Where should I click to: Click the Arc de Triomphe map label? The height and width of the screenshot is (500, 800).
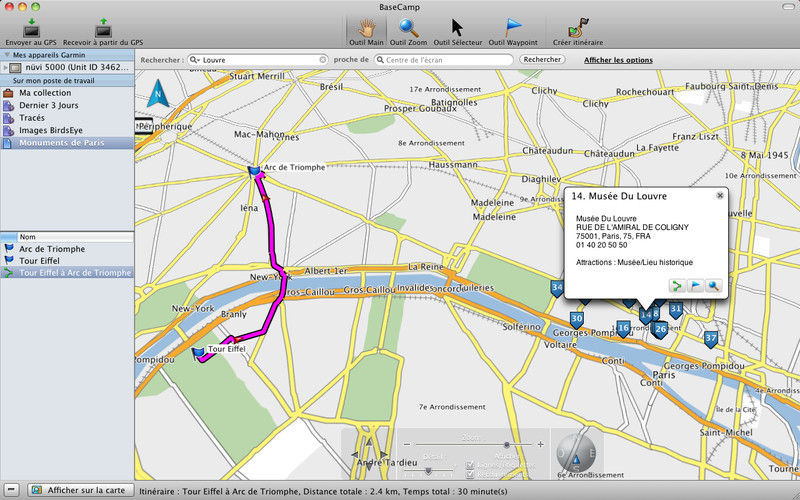[x=294, y=167]
